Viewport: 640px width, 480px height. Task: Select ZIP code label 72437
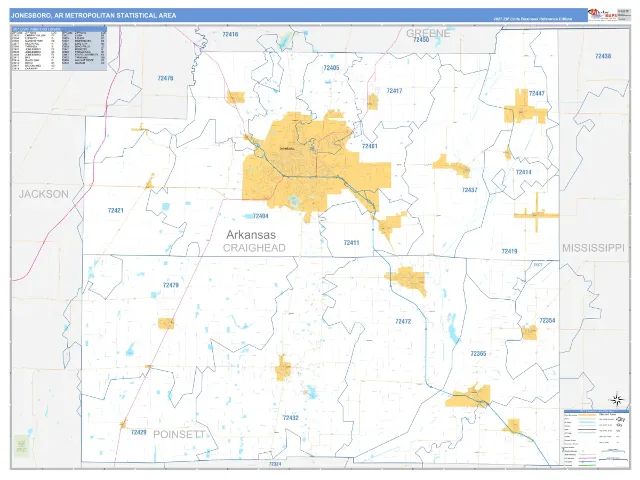click(469, 190)
